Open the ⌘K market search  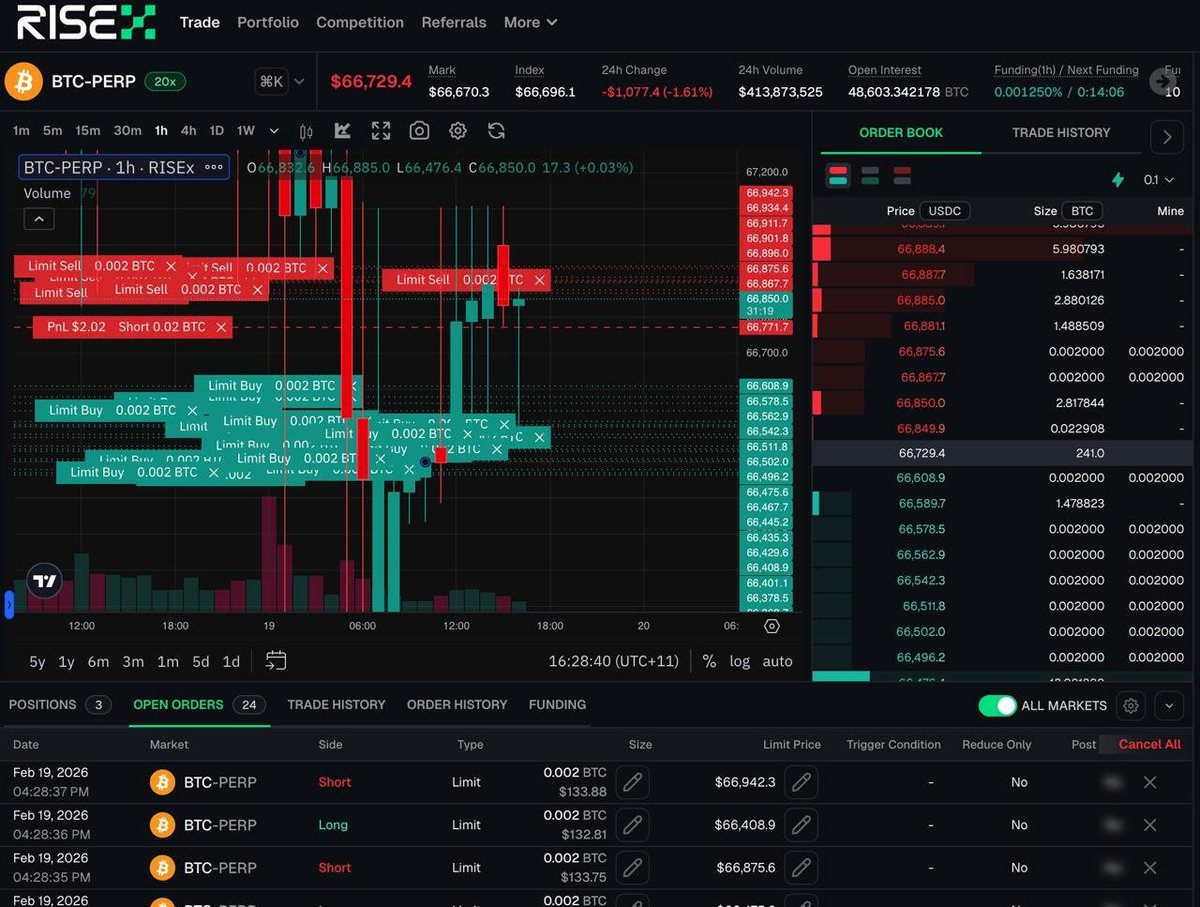[x=271, y=82]
